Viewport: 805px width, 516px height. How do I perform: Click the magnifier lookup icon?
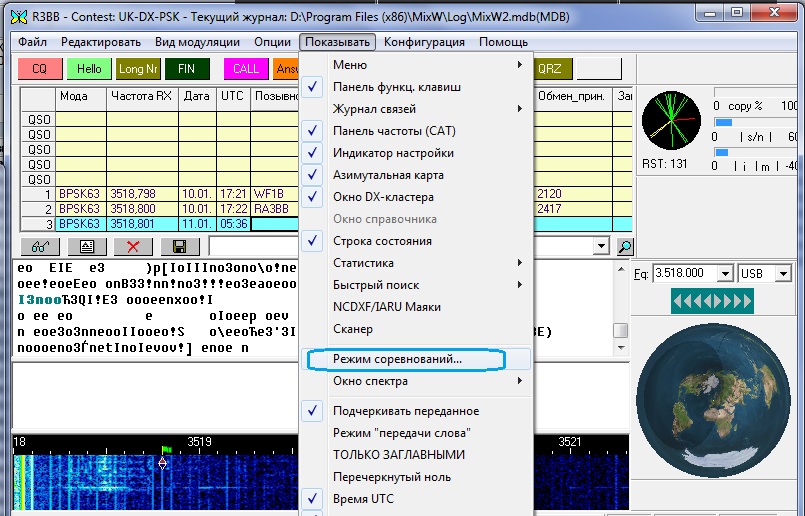click(x=625, y=246)
